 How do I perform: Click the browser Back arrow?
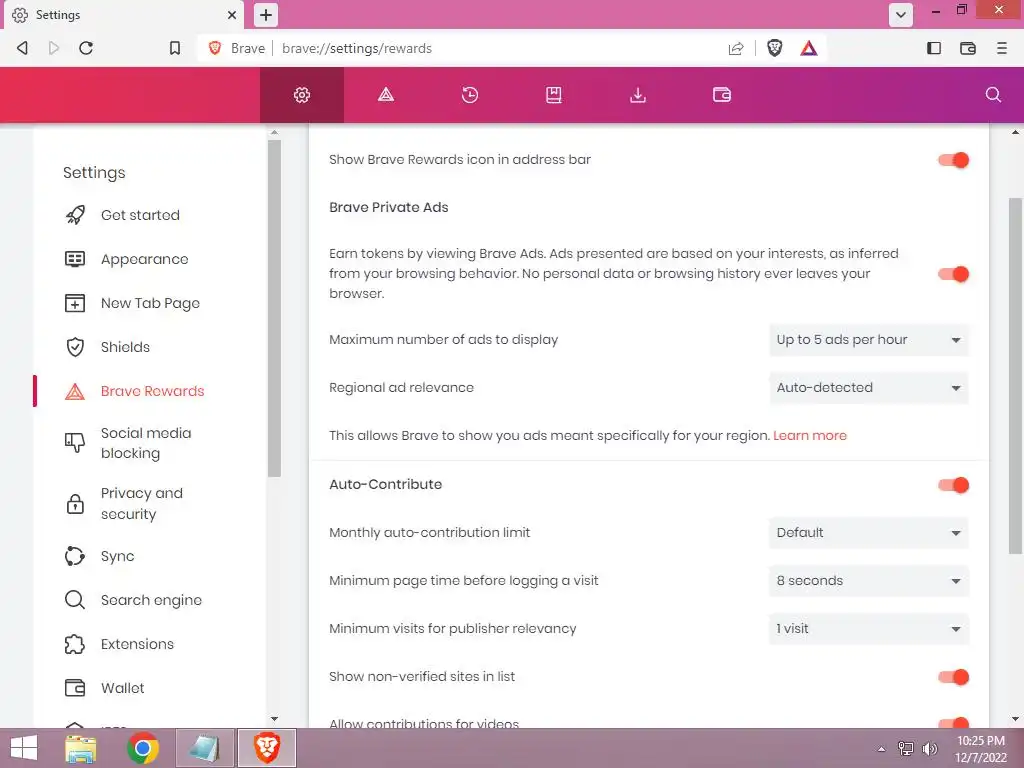click(x=22, y=48)
